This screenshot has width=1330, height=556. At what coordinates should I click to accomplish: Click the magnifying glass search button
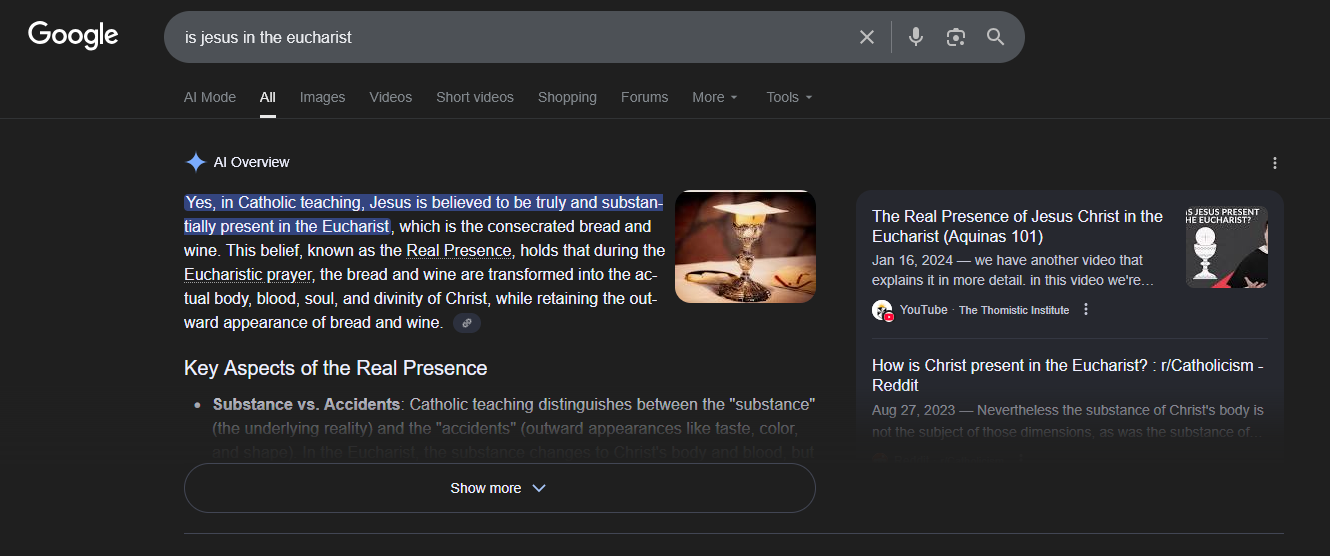(x=995, y=37)
